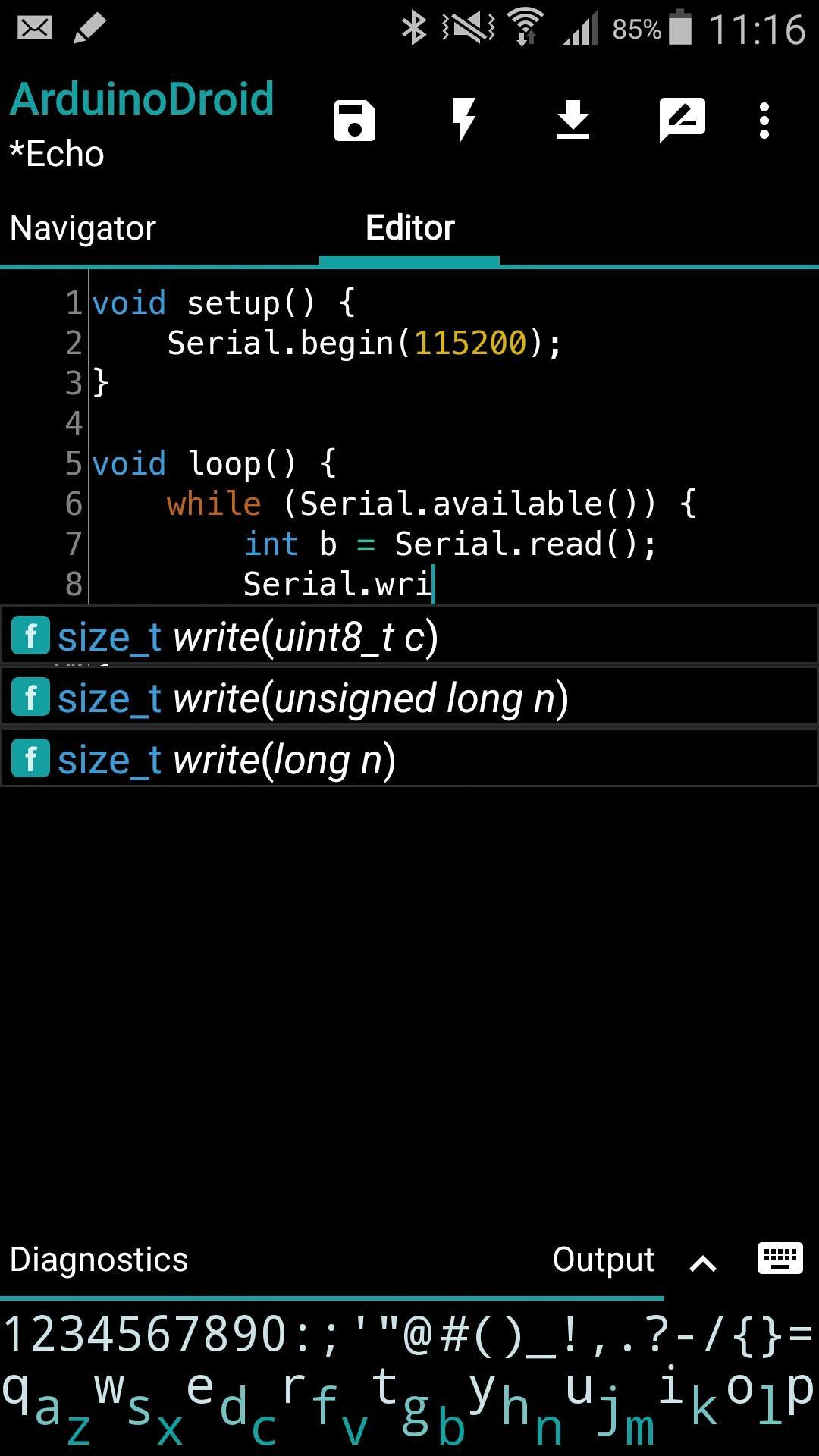This screenshot has width=819, height=1456.
Task: Open the write(long n) completion entry
Action: [227, 758]
